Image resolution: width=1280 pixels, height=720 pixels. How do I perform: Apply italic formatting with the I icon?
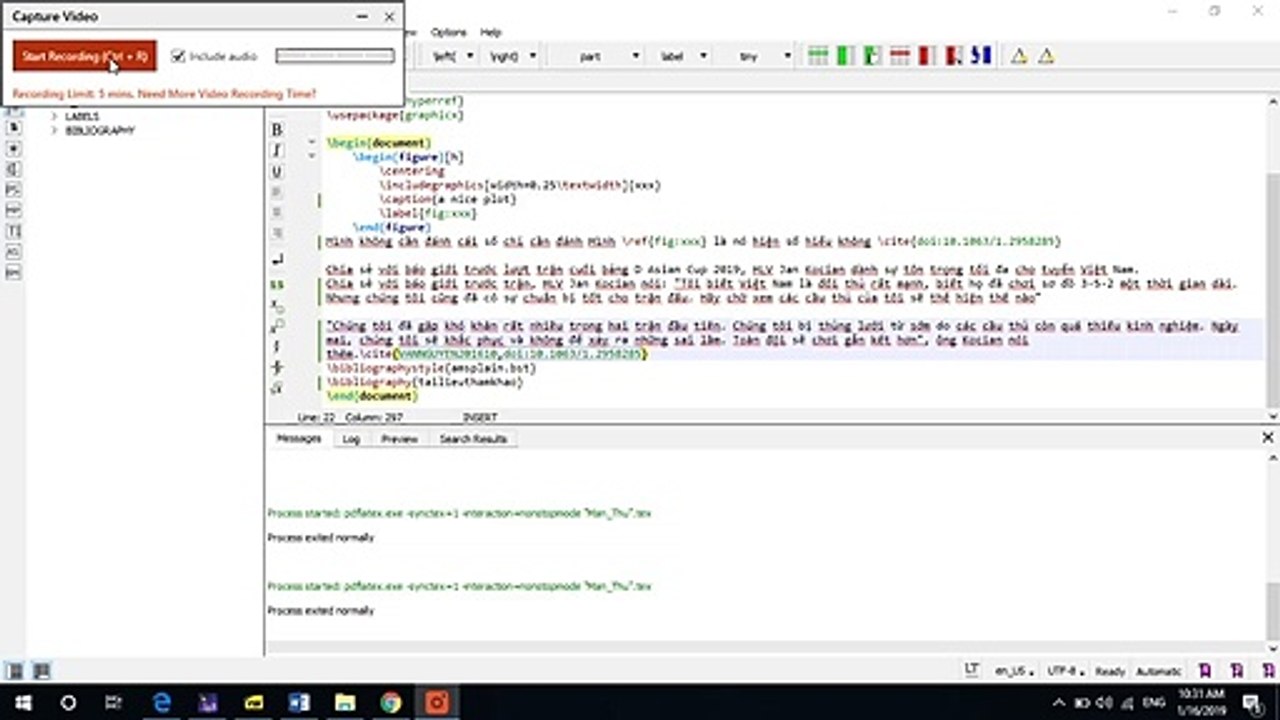[x=277, y=151]
